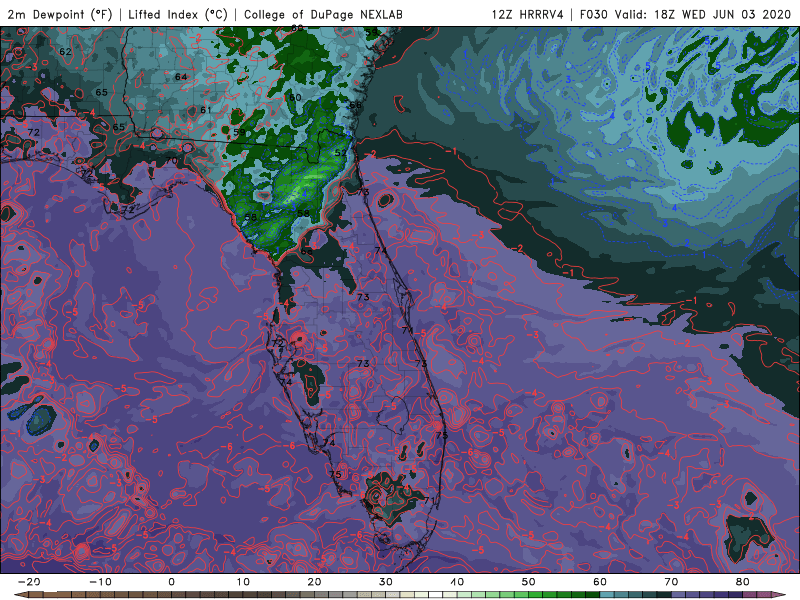Click the -20 label on the color scale
Viewport: 800px width, 600px height.
29,582
